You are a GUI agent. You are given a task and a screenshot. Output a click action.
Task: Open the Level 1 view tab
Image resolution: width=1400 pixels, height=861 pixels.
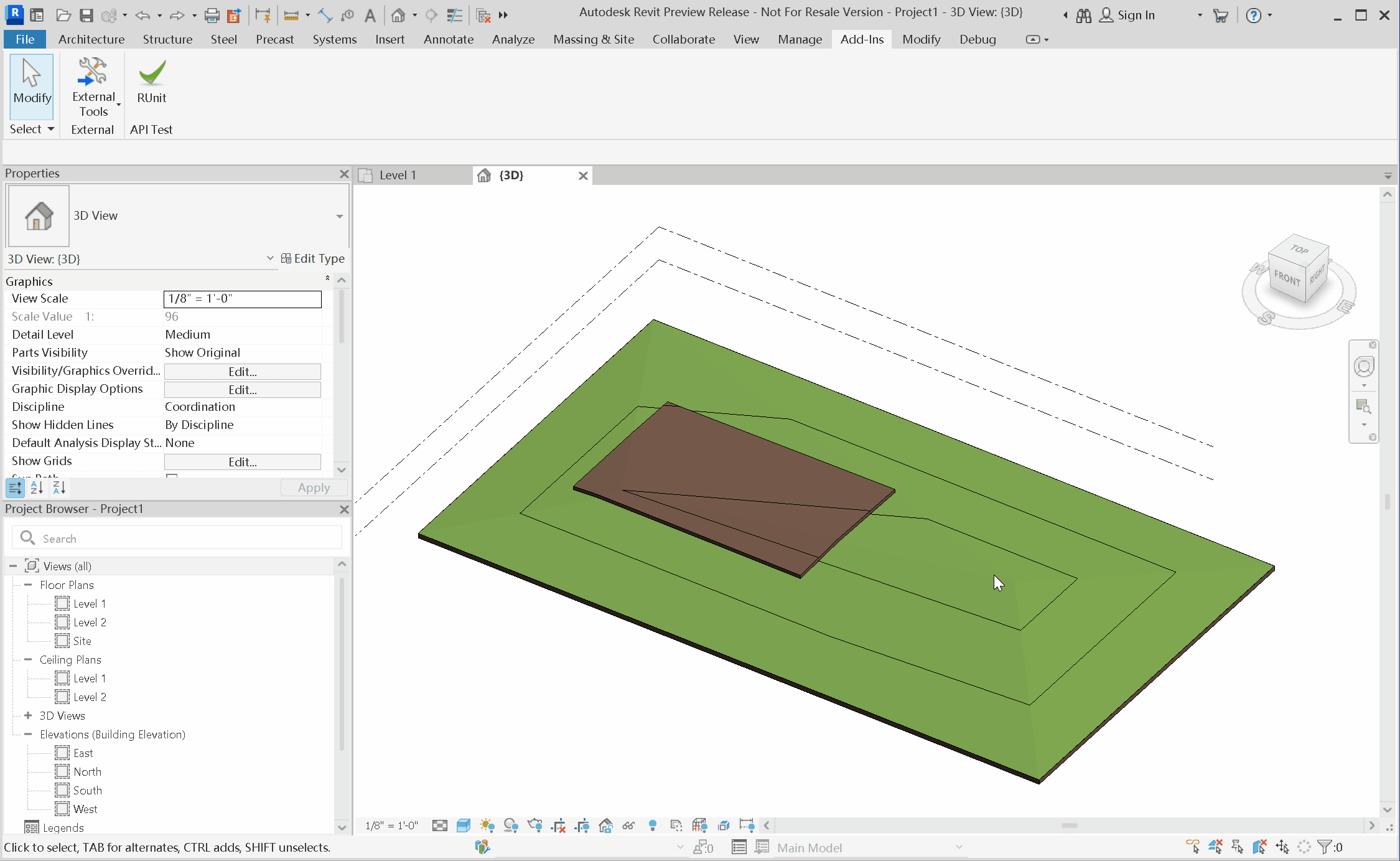coord(398,175)
